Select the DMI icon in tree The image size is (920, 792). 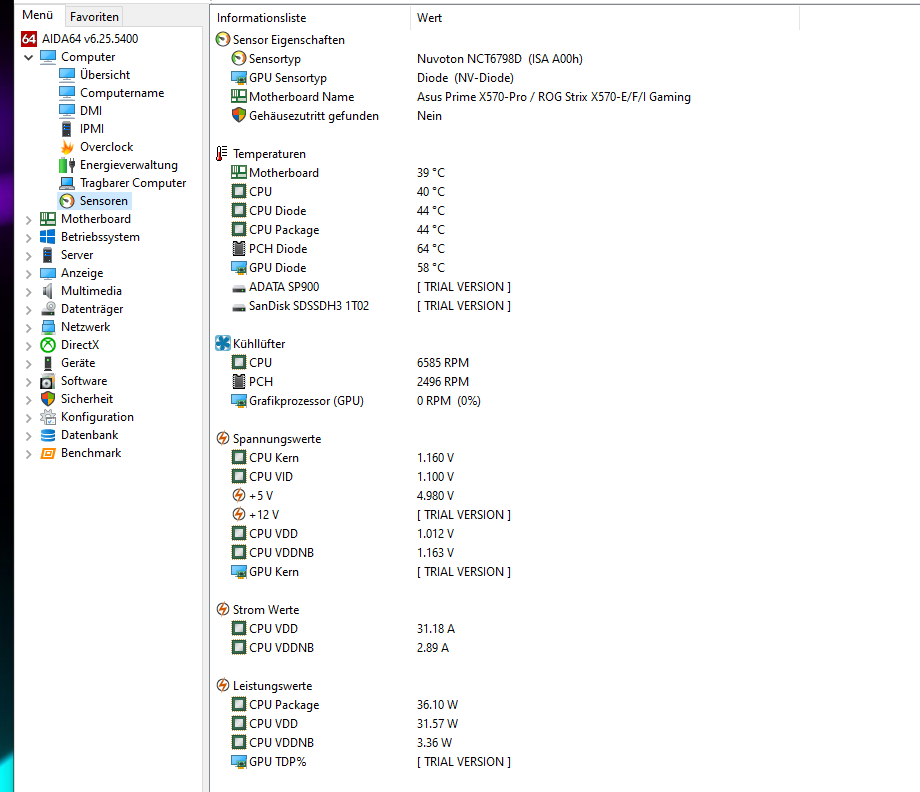pos(67,110)
